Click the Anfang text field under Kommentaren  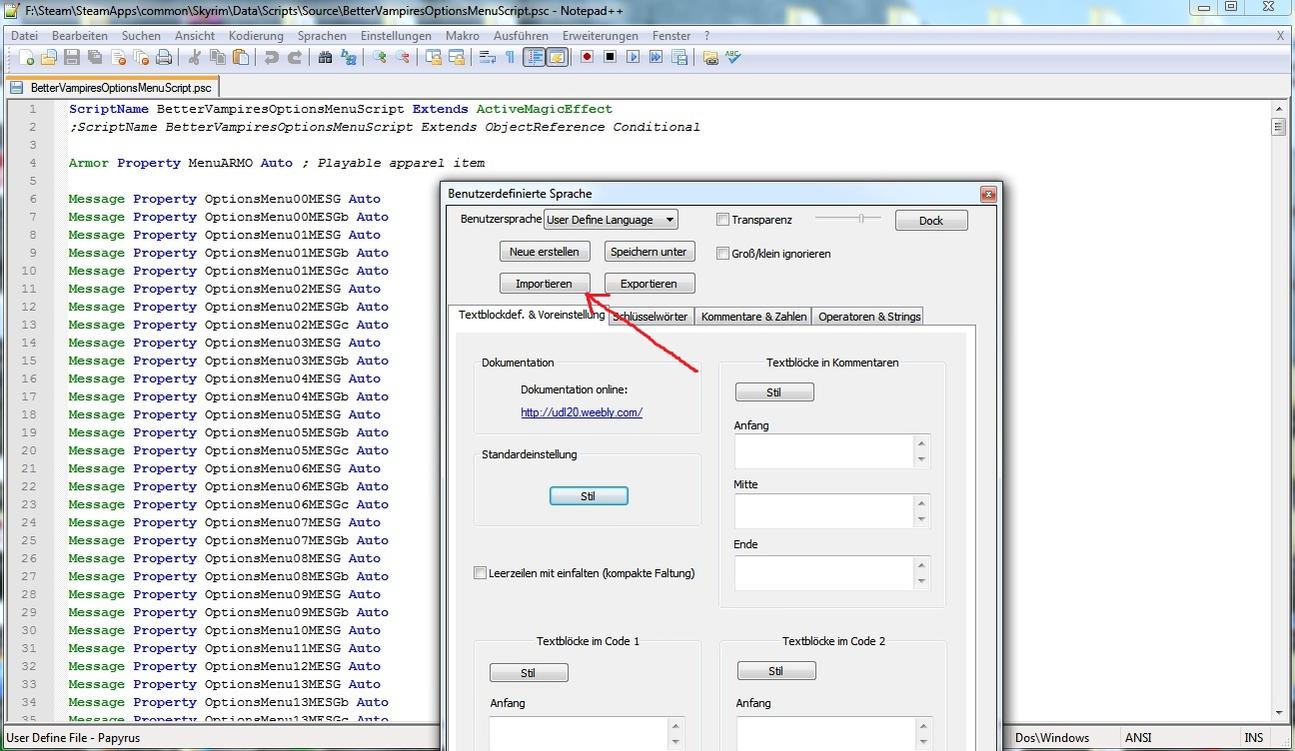pos(823,452)
